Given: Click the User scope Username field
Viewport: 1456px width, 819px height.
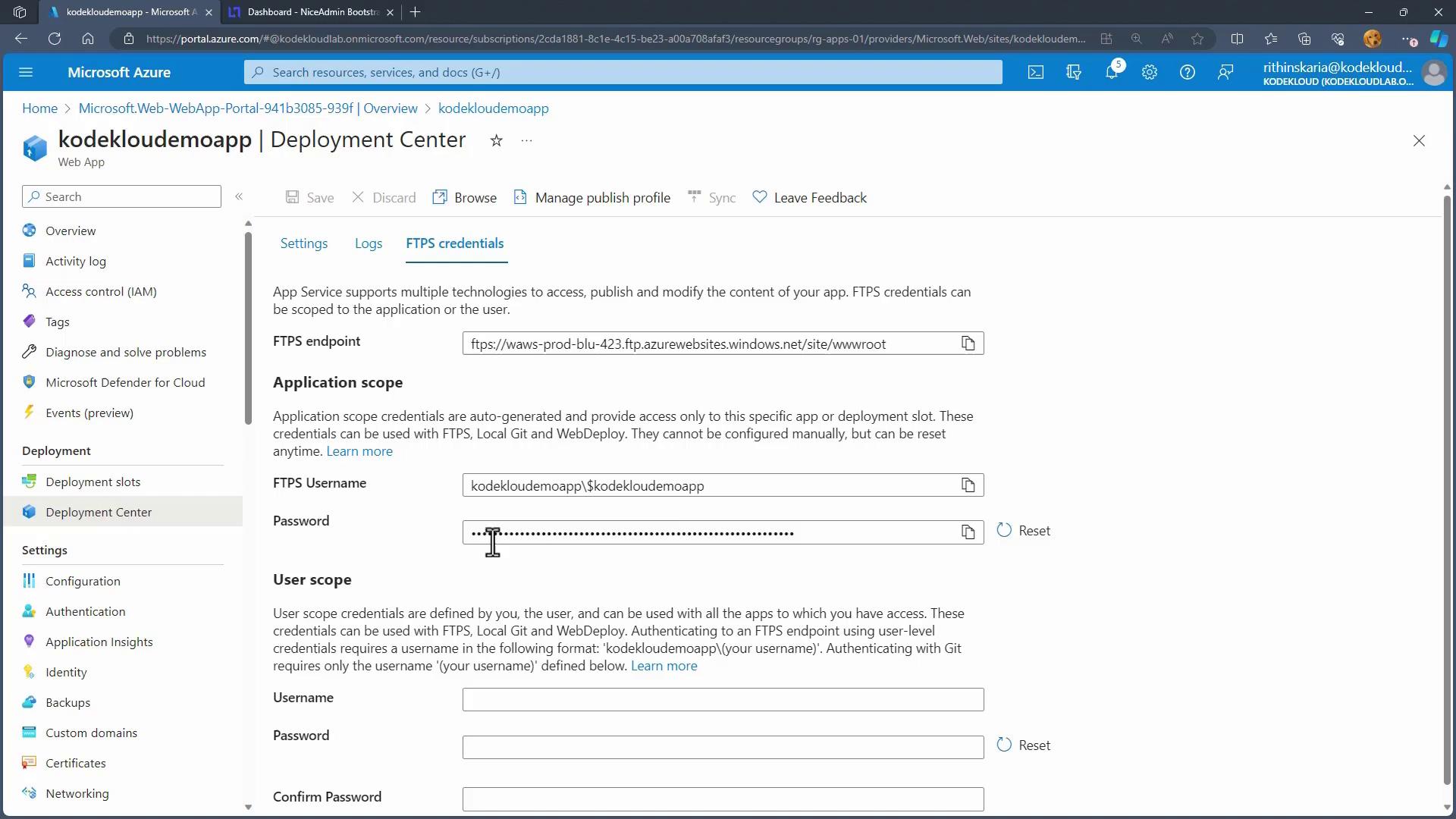Looking at the screenshot, I should pos(722,699).
